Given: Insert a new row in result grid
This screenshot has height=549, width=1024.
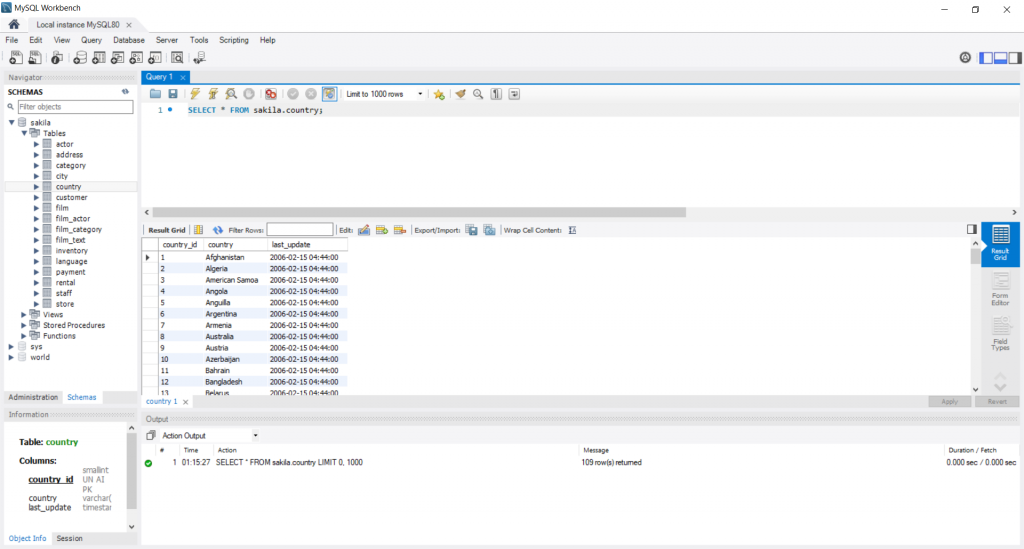Looking at the screenshot, I should pos(382,230).
